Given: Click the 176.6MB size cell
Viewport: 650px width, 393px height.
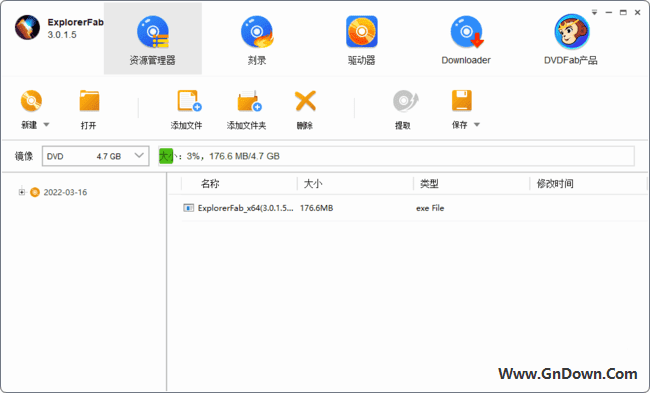Looking at the screenshot, I should (316, 208).
